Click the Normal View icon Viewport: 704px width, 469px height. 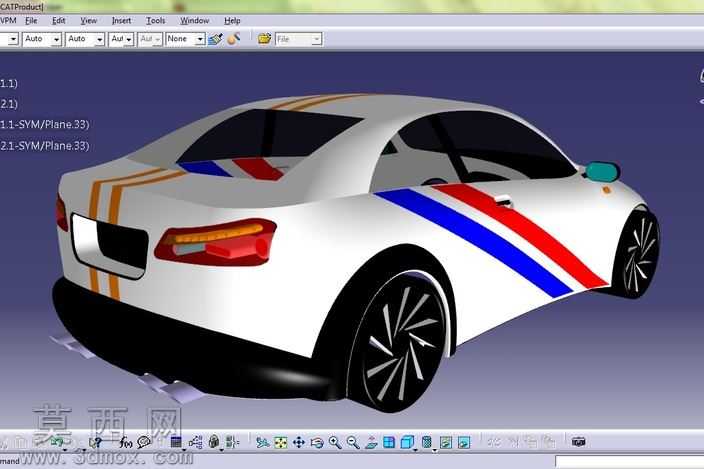(x=371, y=443)
